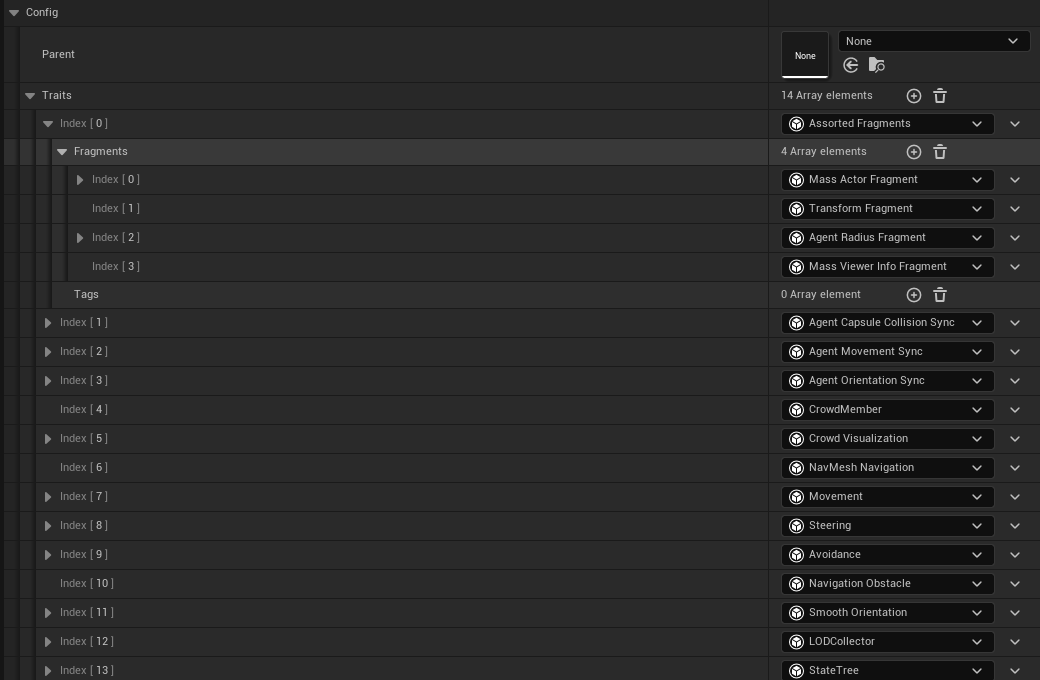Viewport: 1040px width, 680px height.
Task: Open the Steering trait dropdown
Action: pyautogui.click(x=887, y=525)
